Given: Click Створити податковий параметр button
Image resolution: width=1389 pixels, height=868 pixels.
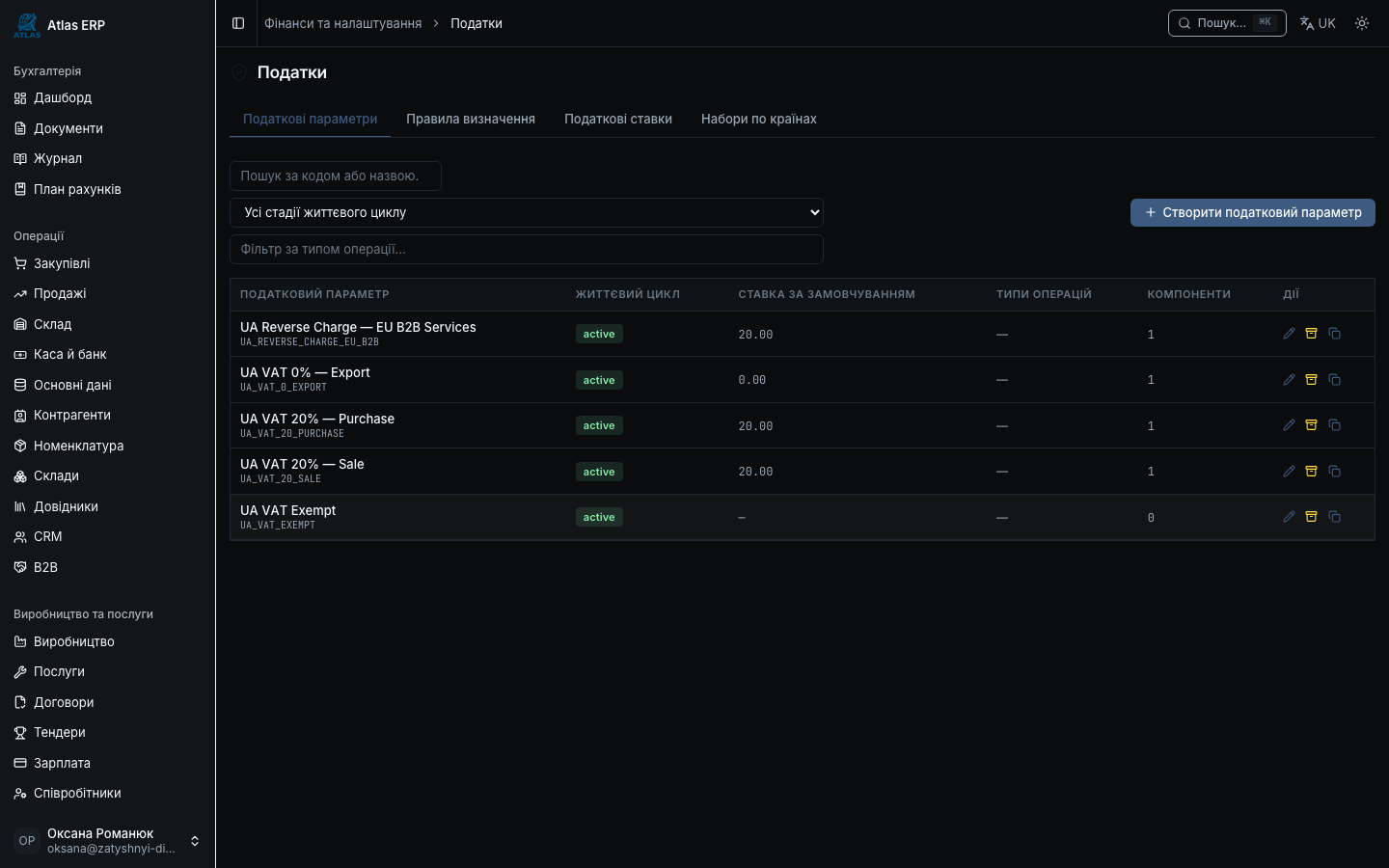Looking at the screenshot, I should tap(1253, 212).
